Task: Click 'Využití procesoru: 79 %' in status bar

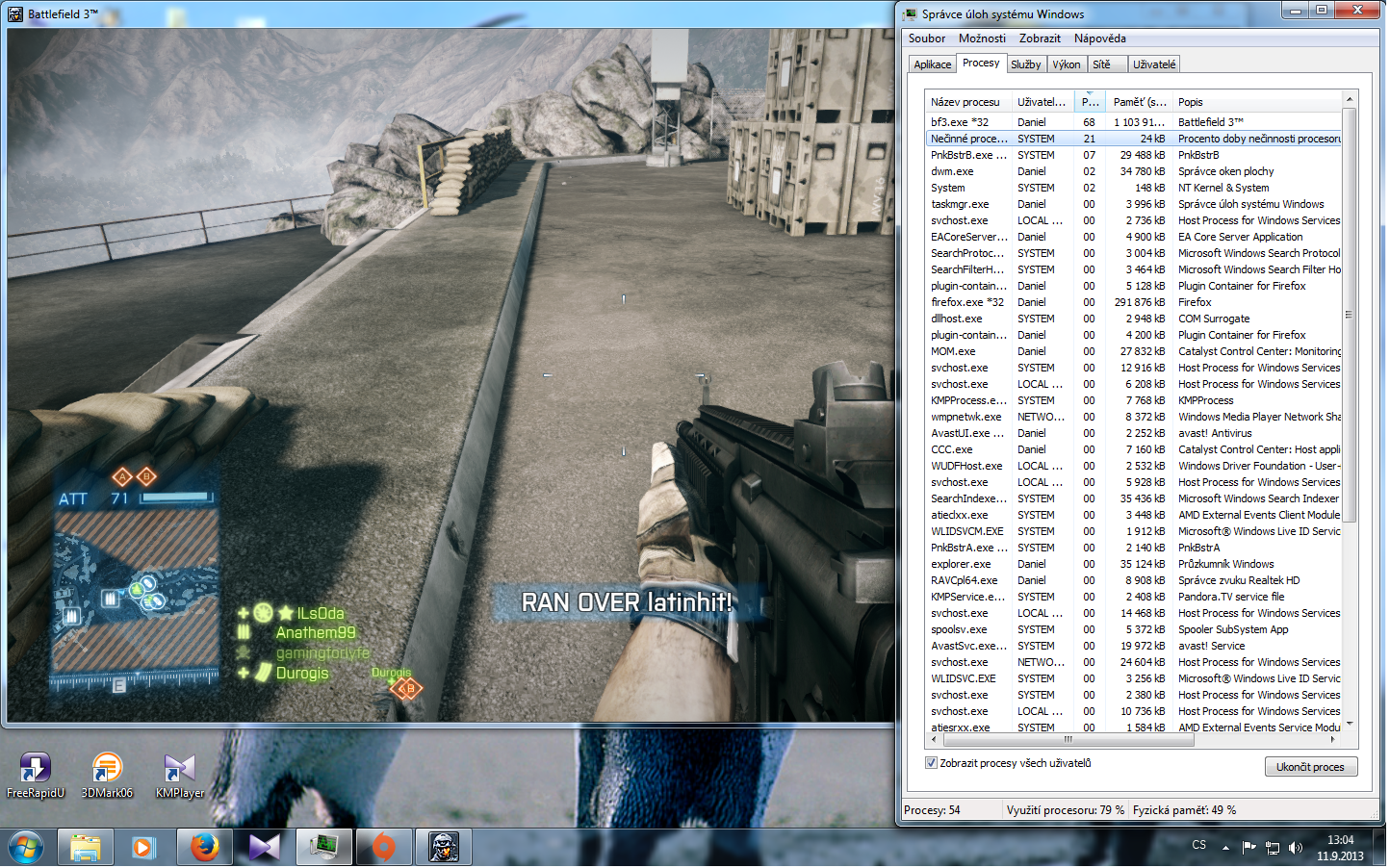Action: tap(1065, 810)
